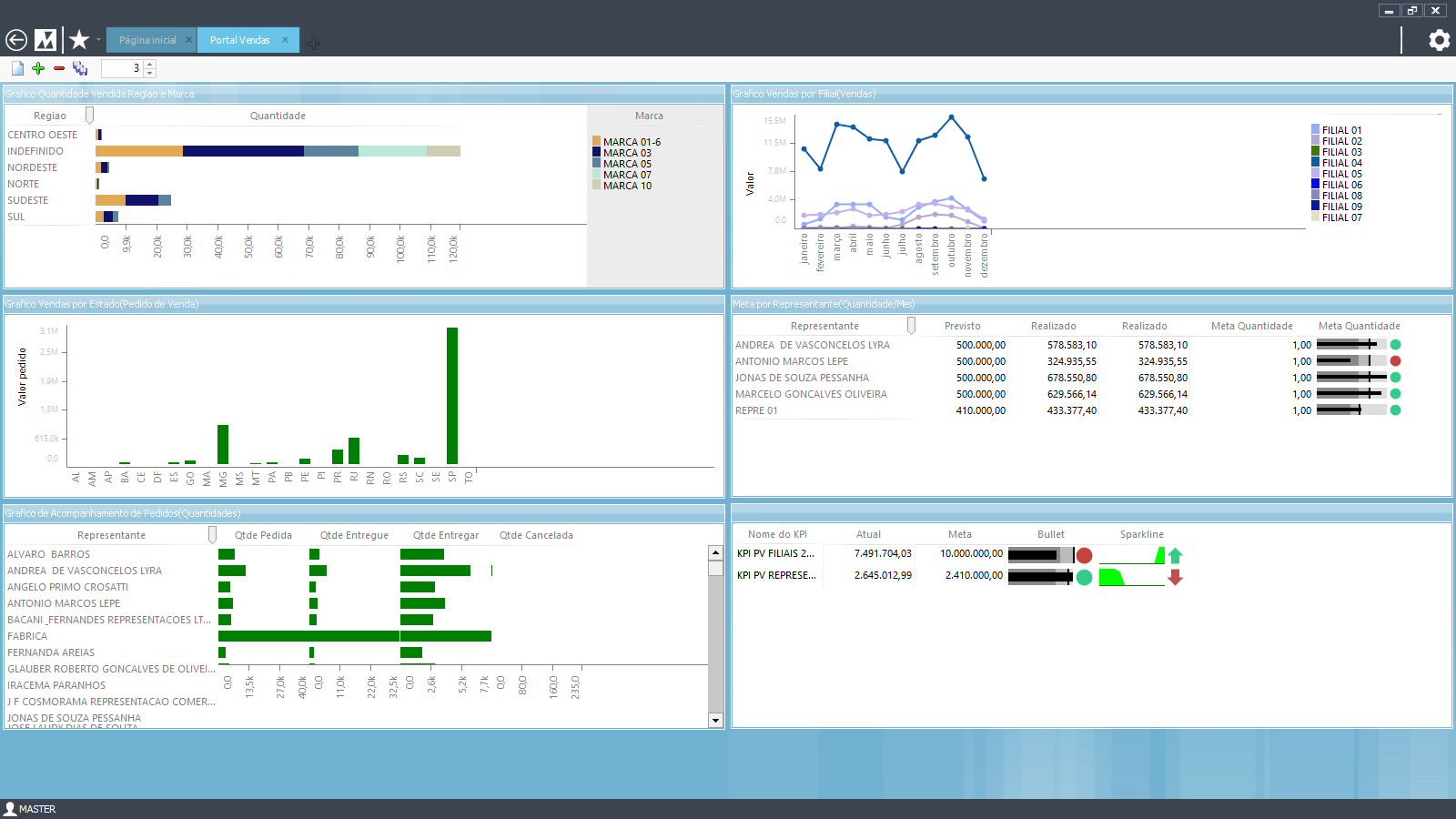Open the settings gear icon
This screenshot has width=1456, height=819.
coord(1439,40)
